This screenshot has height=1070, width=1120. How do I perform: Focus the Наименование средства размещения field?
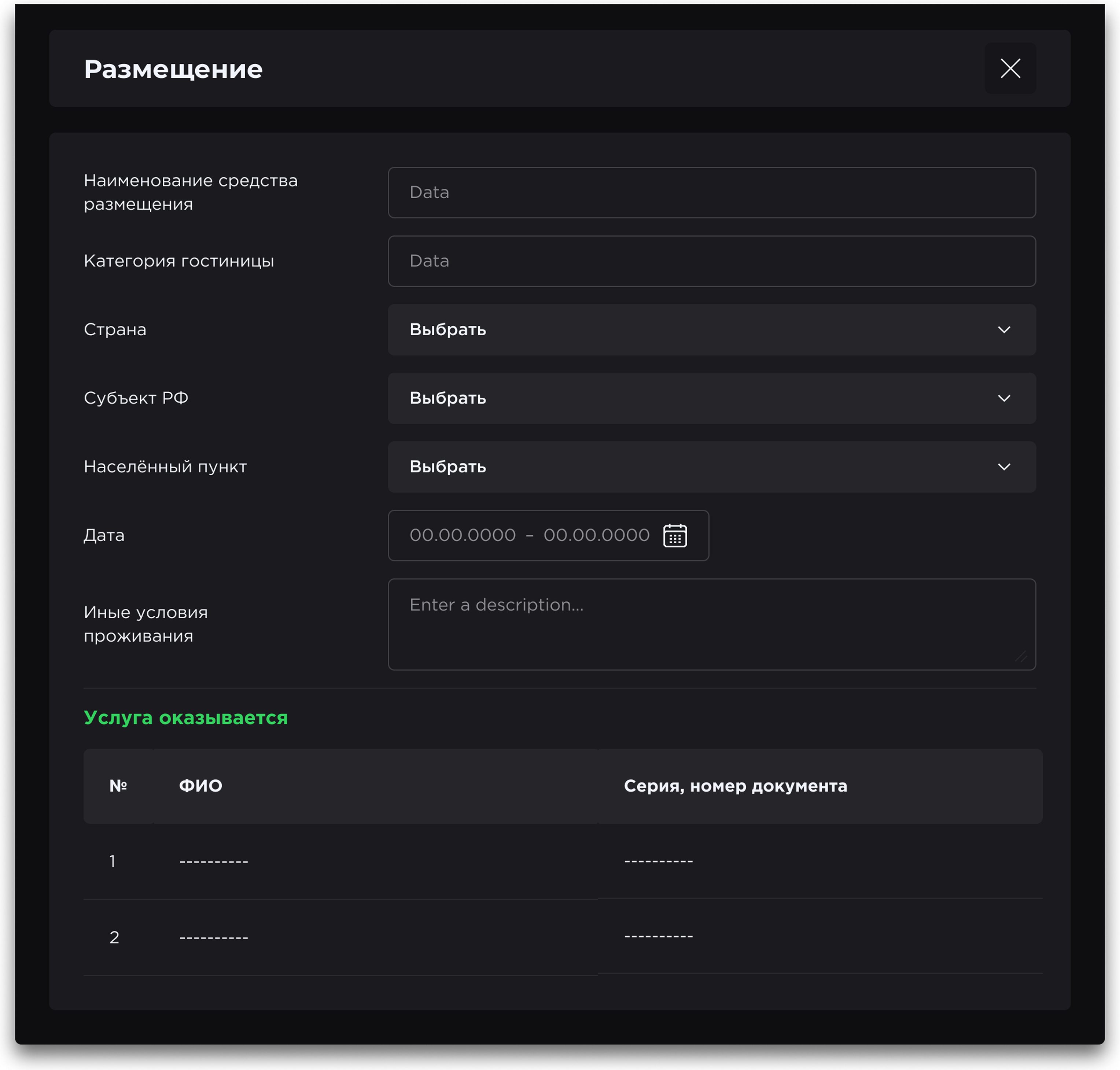pyautogui.click(x=711, y=192)
